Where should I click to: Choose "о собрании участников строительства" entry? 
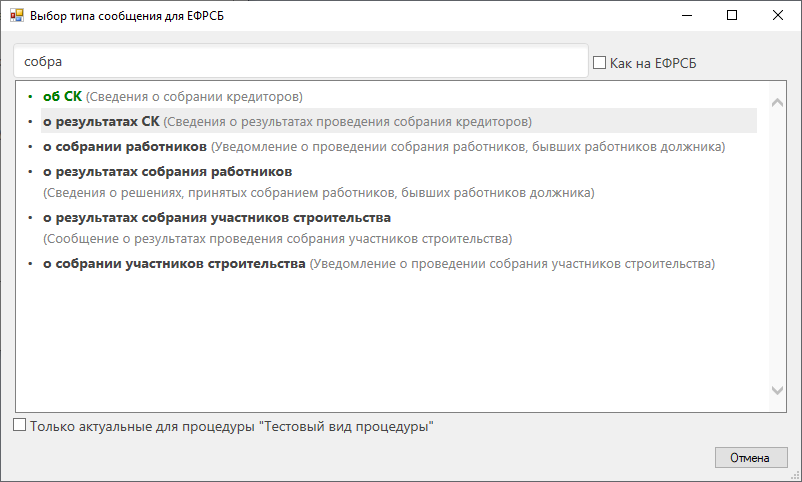click(174, 264)
